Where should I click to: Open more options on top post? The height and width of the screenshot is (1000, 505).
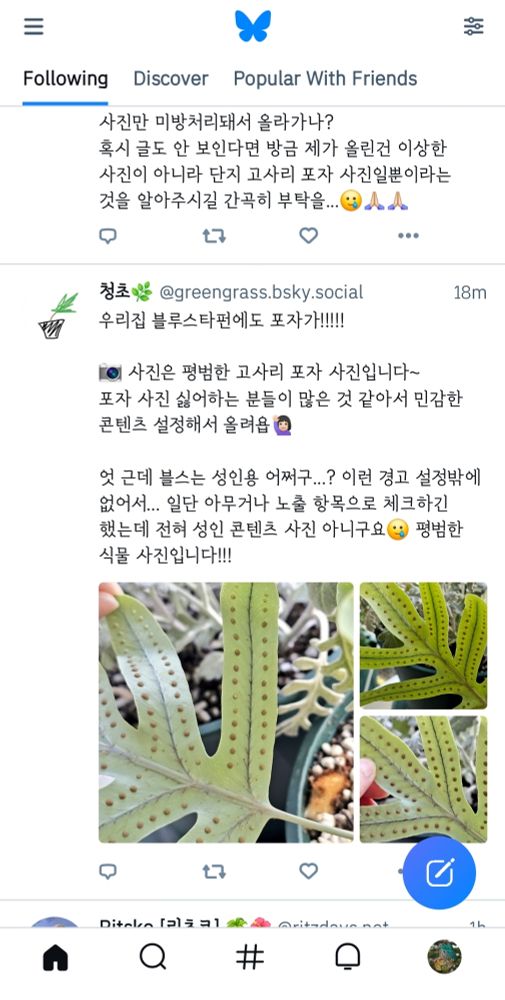408,236
